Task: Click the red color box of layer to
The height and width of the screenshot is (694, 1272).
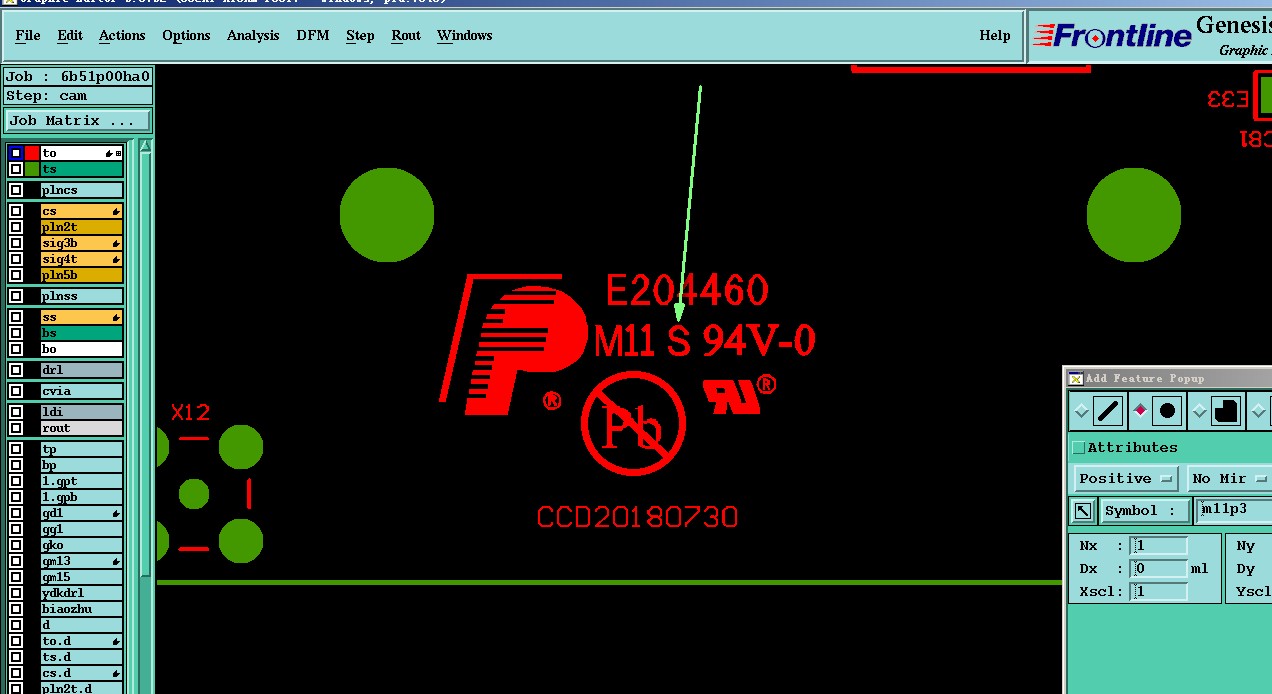Action: 32,153
